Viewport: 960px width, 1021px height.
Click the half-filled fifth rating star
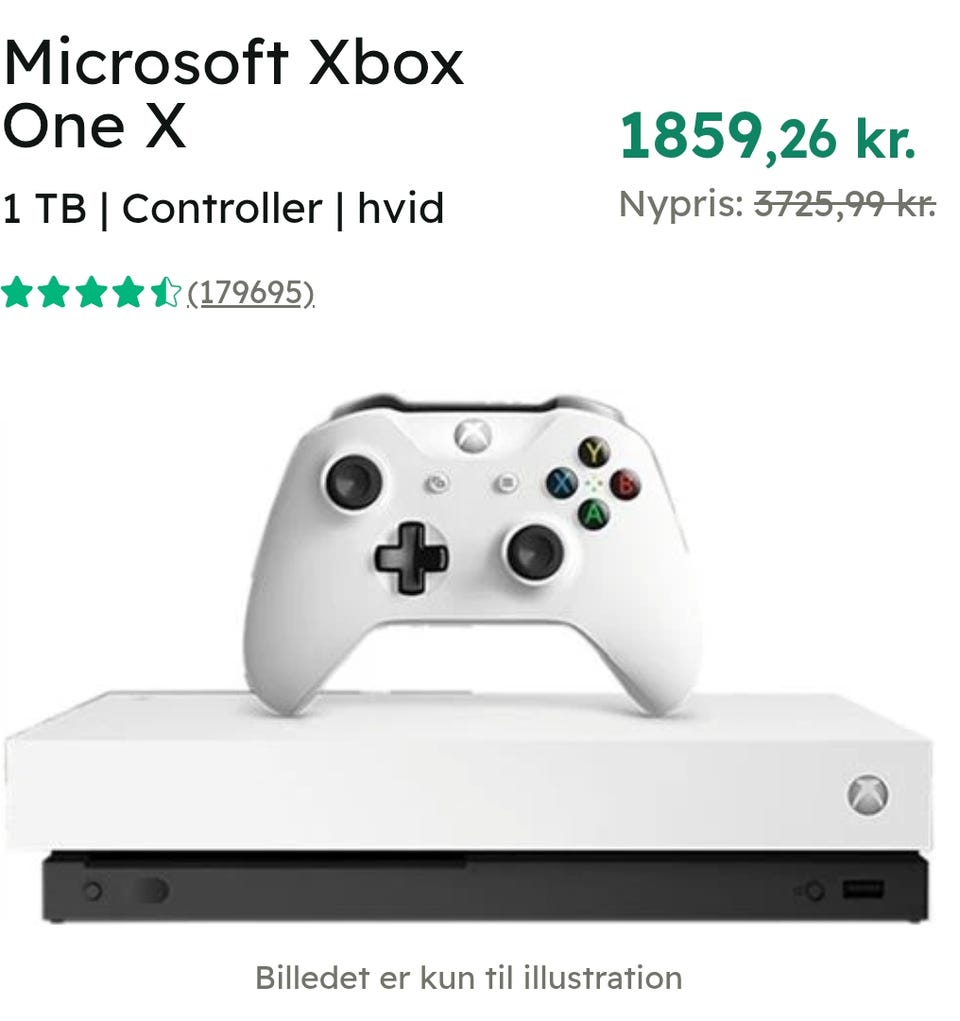(x=165, y=292)
